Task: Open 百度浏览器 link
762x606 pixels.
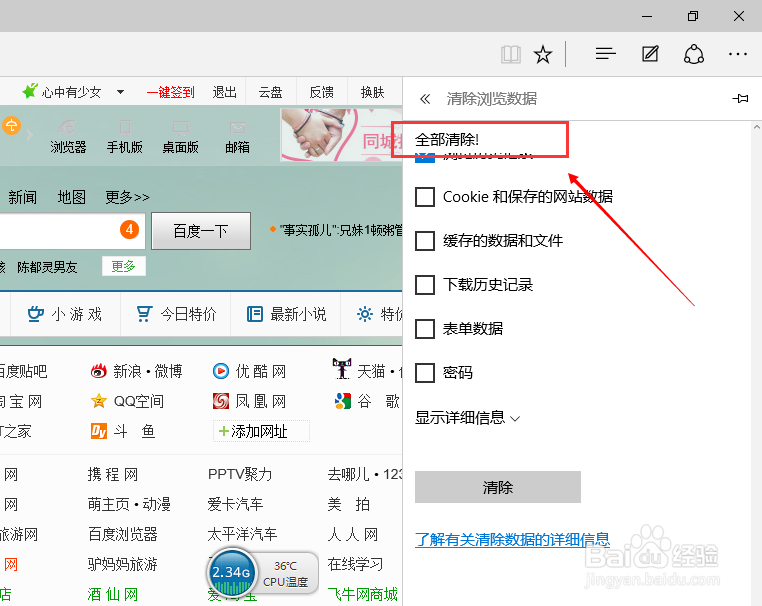Action: [x=123, y=535]
